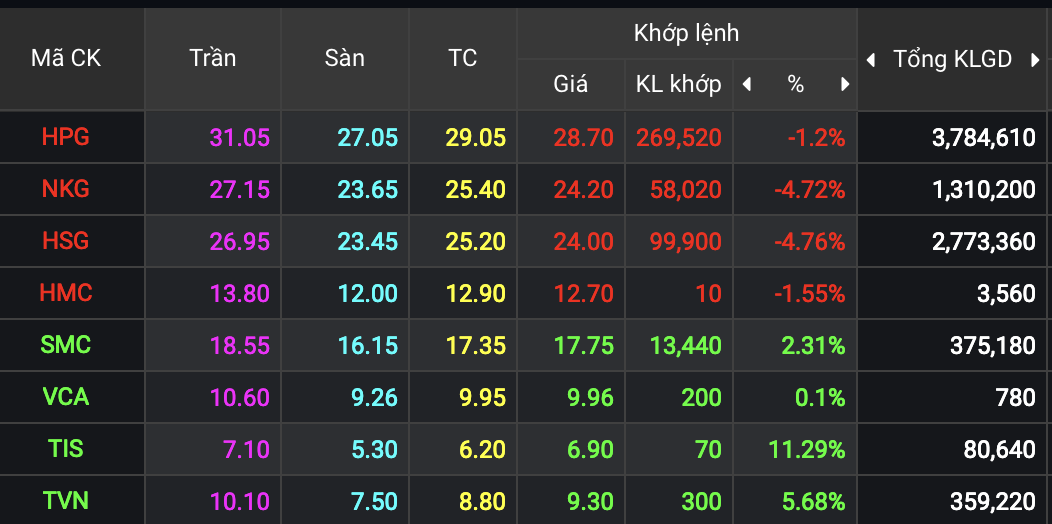The height and width of the screenshot is (524, 1052).
Task: Click the SMC ticker symbol
Action: [66, 345]
